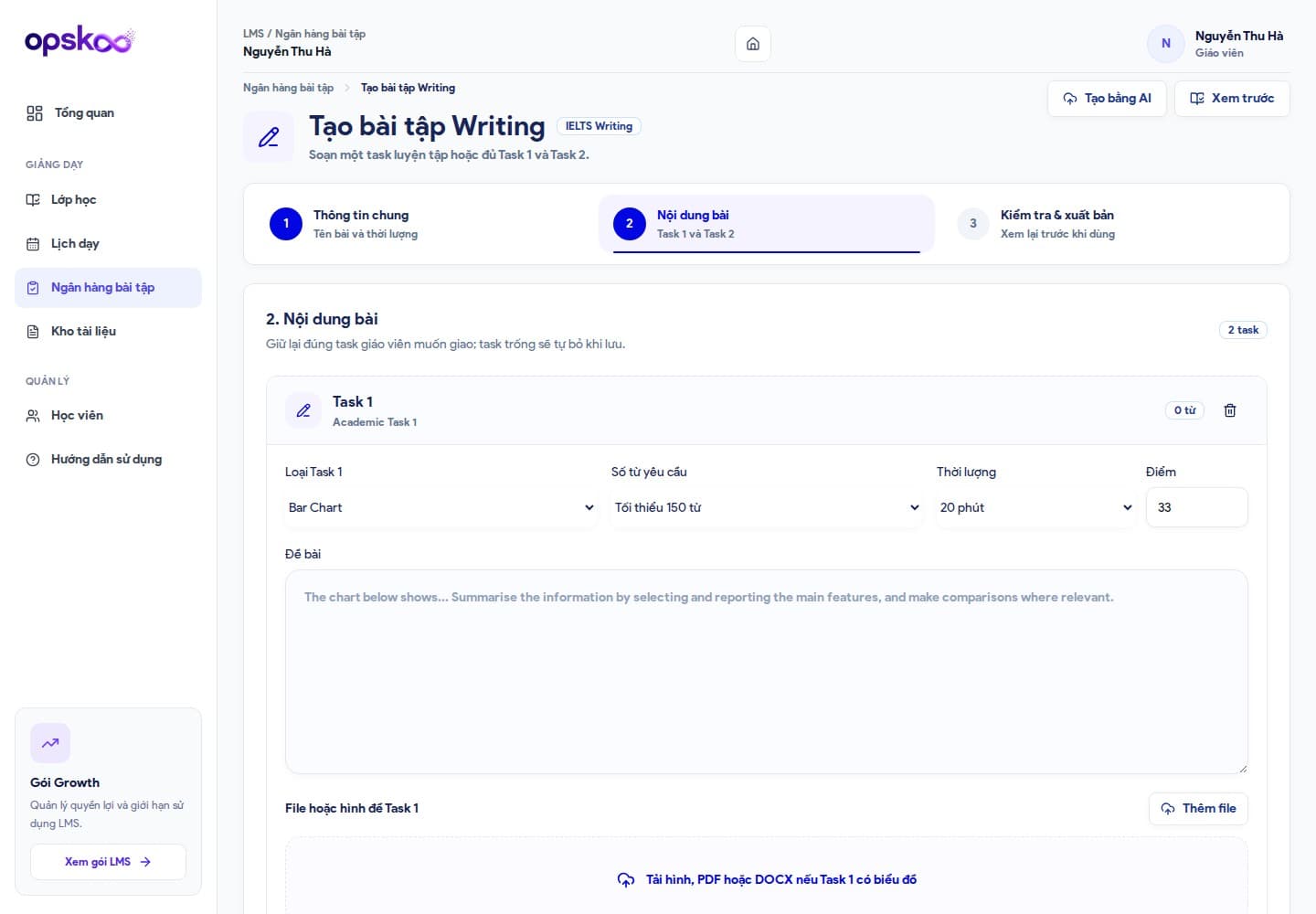Open Tổng quan in the sidebar
Screen dimensions: 1316x914
(108, 113)
